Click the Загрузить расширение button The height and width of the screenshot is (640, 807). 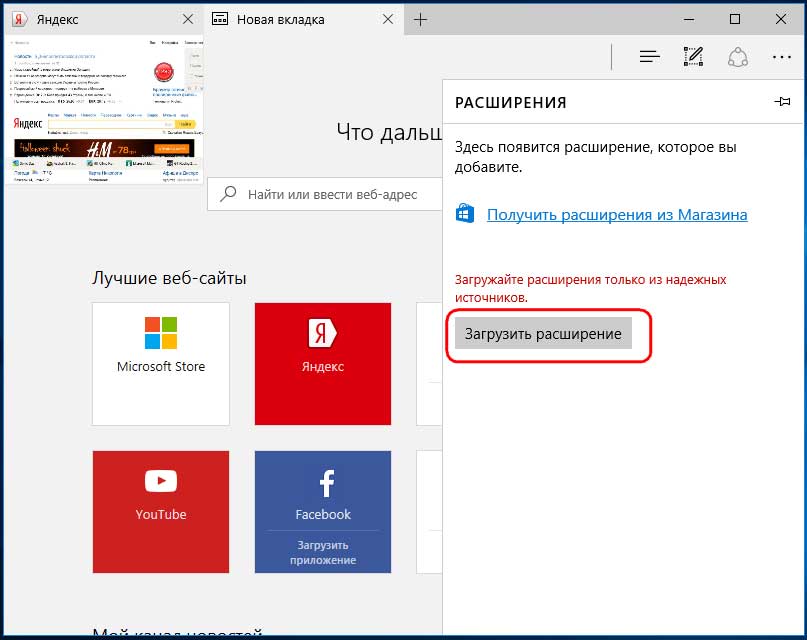coord(543,334)
